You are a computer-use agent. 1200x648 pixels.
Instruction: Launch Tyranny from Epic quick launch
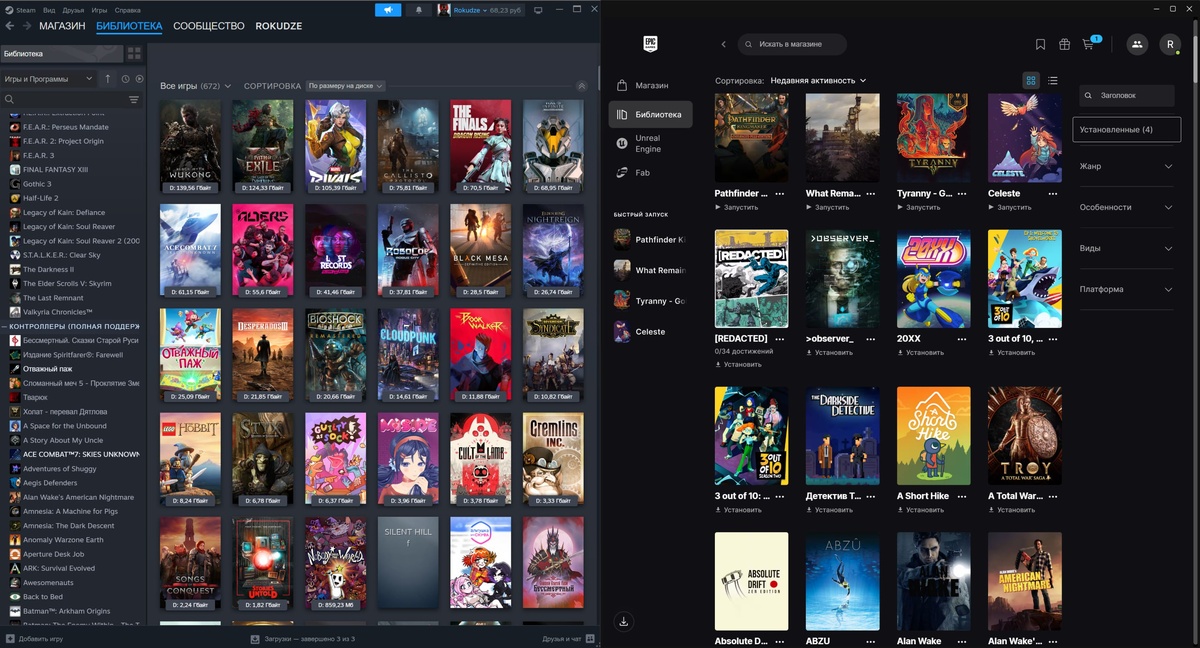tap(650, 300)
